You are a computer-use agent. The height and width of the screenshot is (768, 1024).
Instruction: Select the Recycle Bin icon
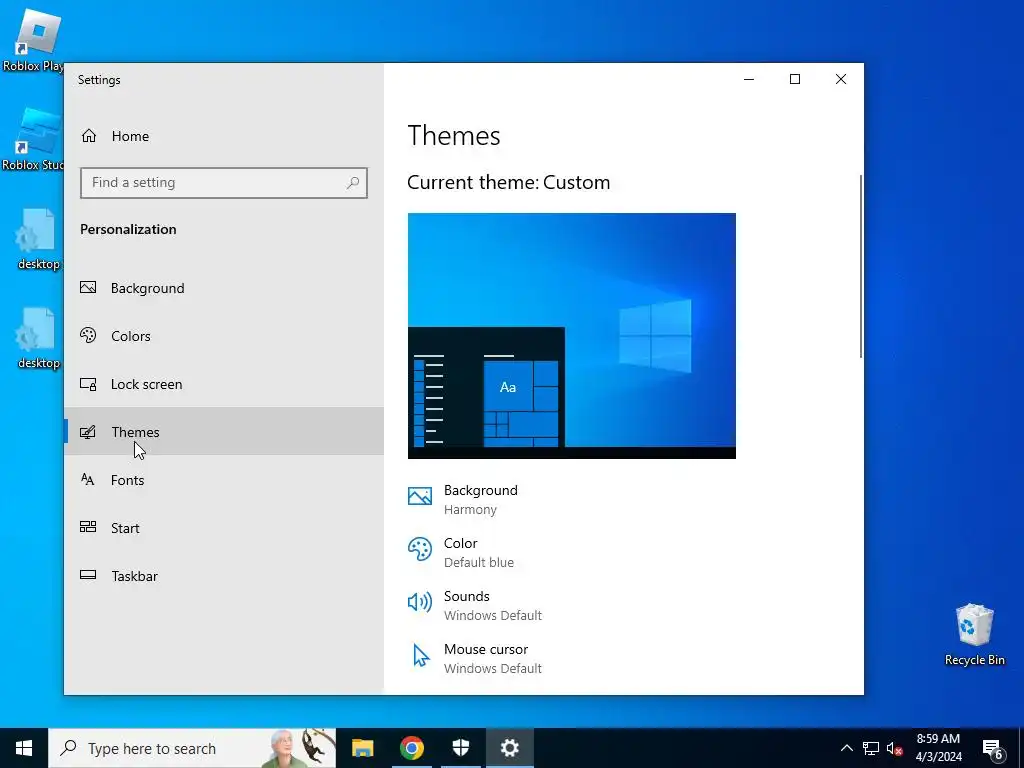point(974,635)
